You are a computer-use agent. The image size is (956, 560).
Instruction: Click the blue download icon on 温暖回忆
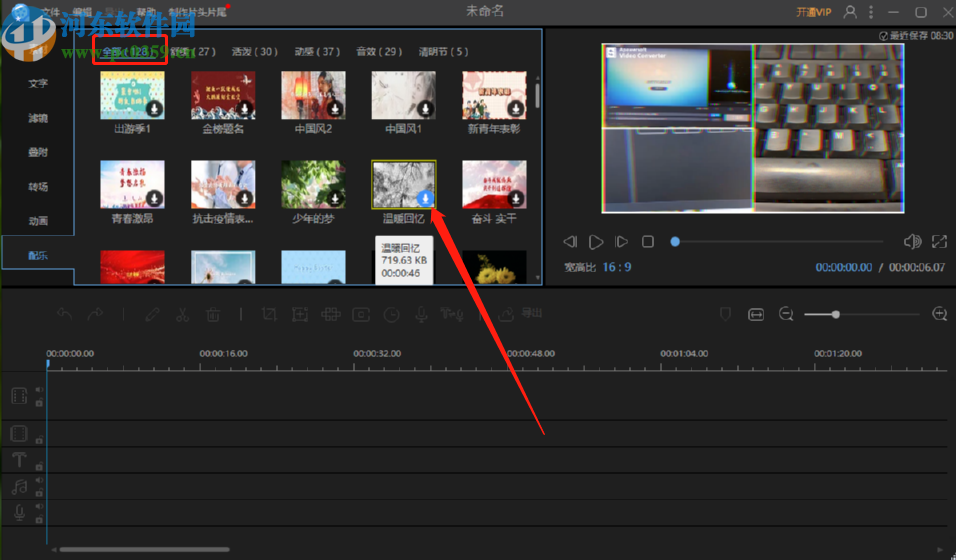426,198
